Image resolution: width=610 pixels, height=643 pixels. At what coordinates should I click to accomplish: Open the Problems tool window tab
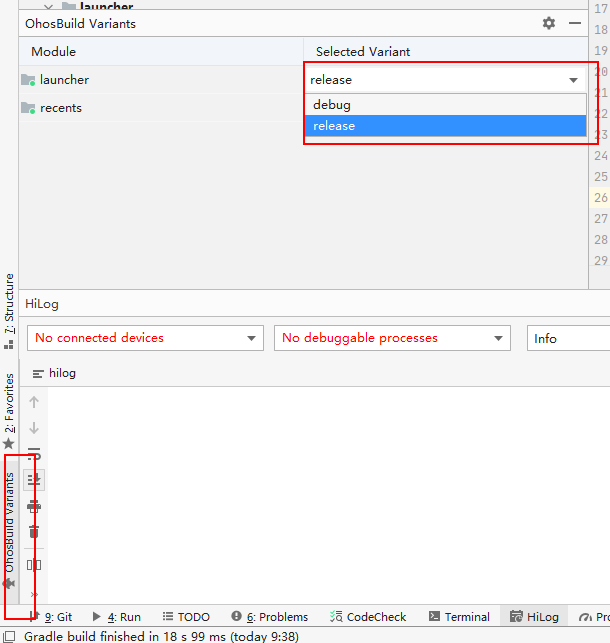pyautogui.click(x=269, y=617)
